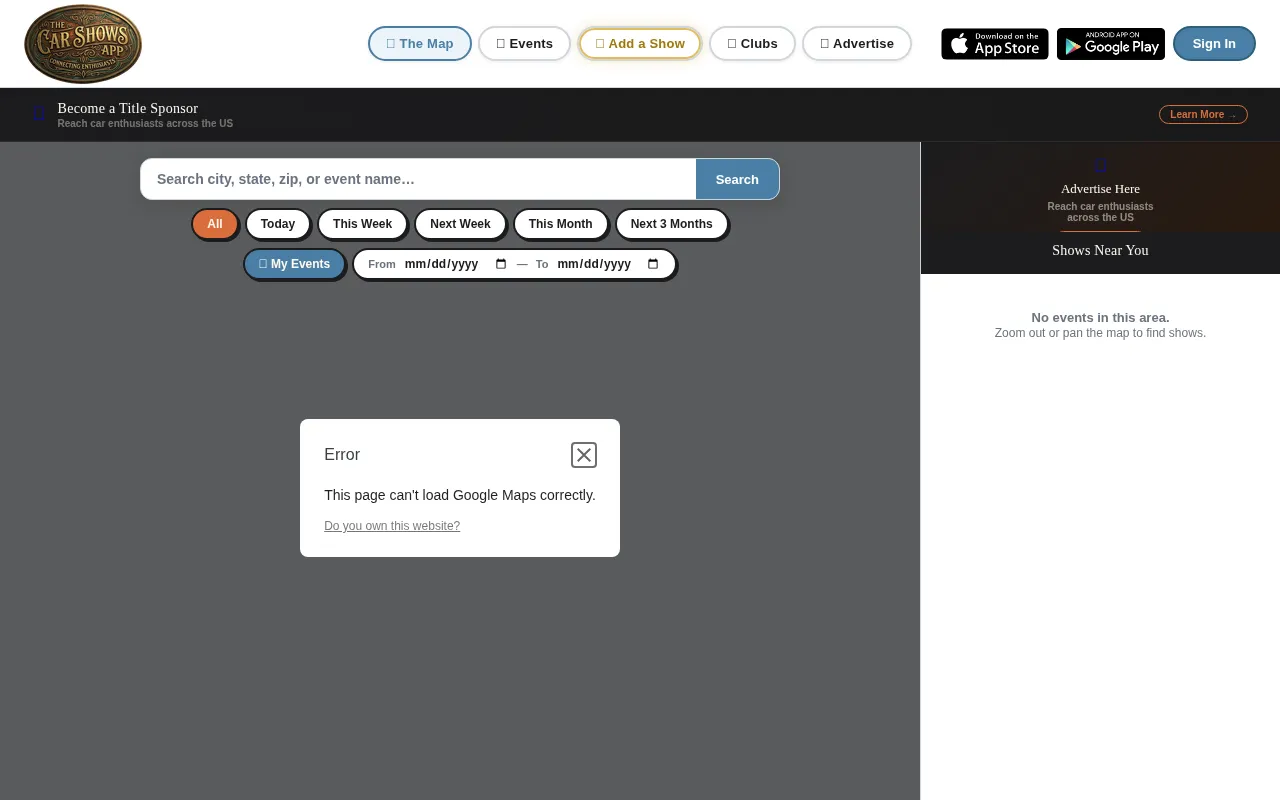Viewport: 1280px width, 800px height.
Task: Open the Do you own this website link
Action: click(392, 526)
